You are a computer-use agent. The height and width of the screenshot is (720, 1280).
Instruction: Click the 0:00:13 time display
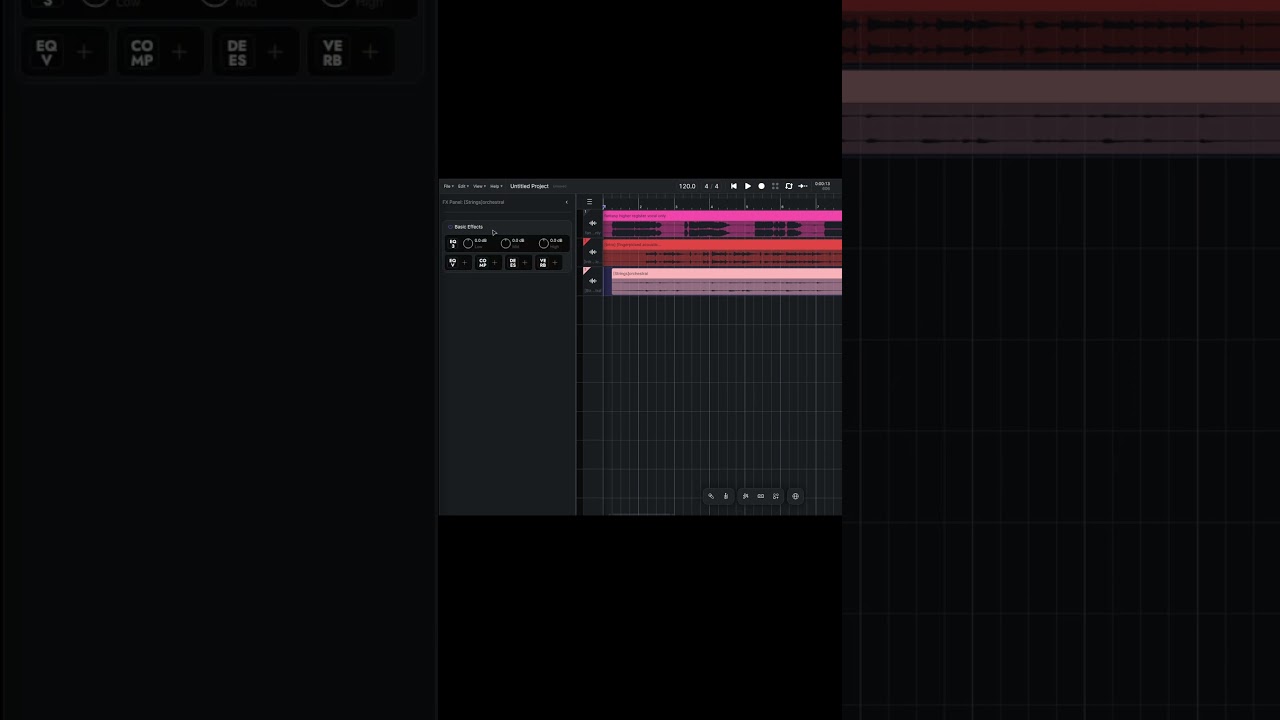coord(822,185)
